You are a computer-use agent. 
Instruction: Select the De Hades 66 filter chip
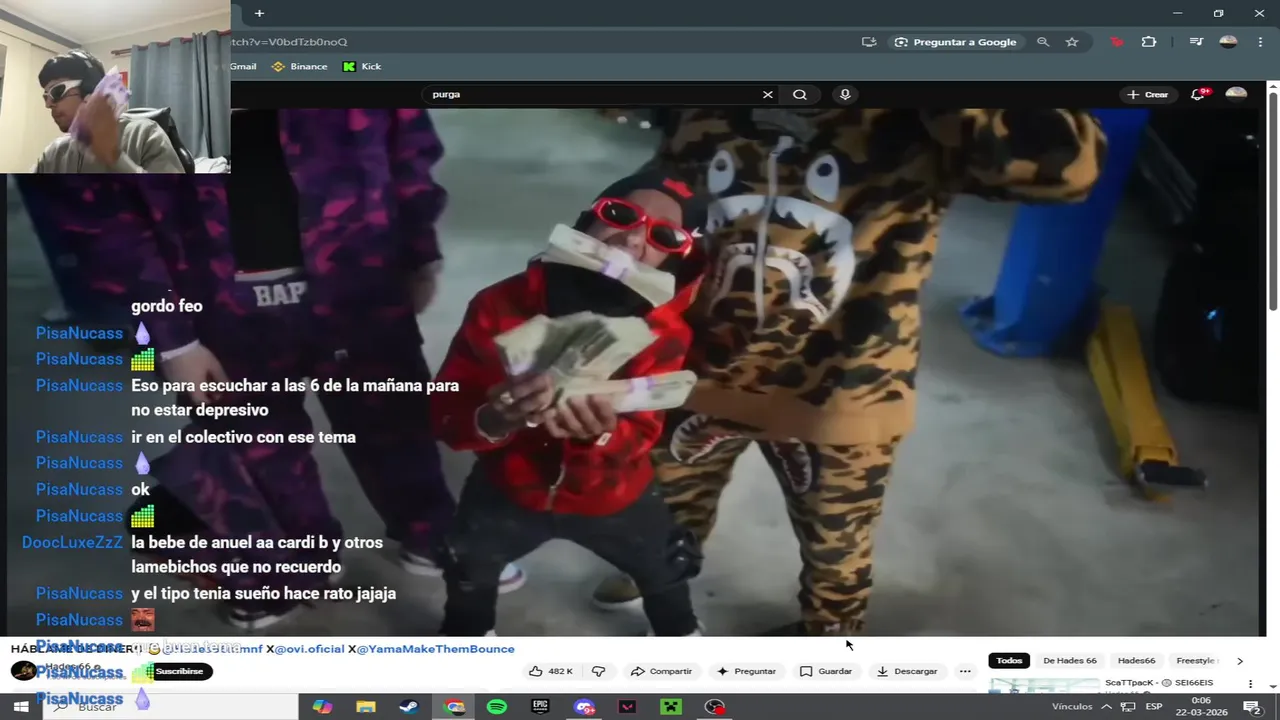tap(1069, 660)
